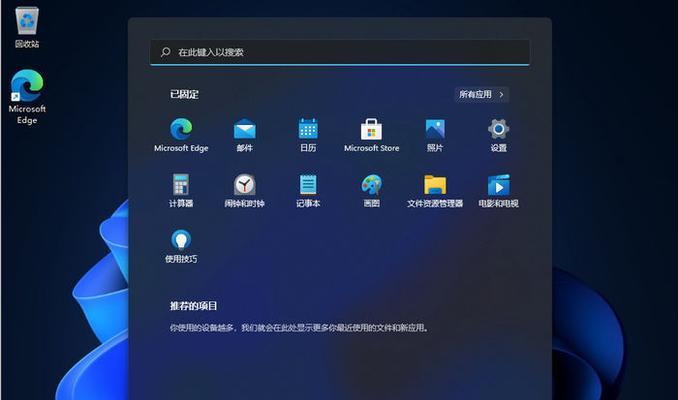Click the 已固定 Pinned heading
The width and height of the screenshot is (678, 400).
(x=184, y=94)
